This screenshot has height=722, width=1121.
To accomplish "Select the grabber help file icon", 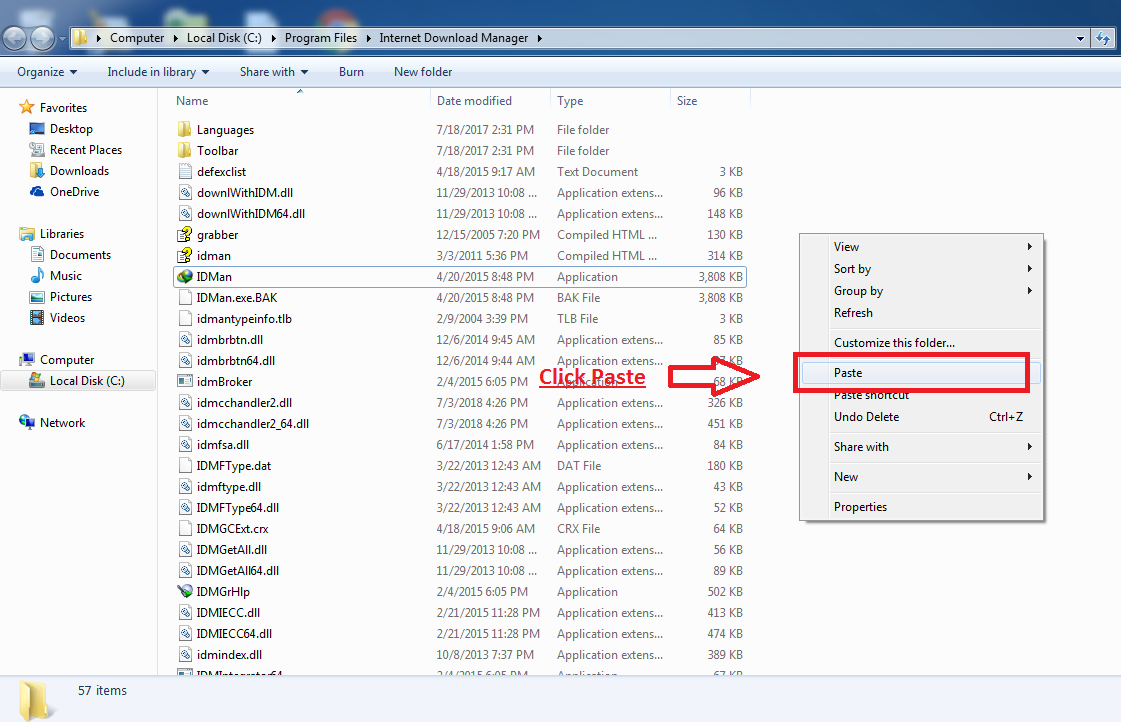I will [x=184, y=234].
